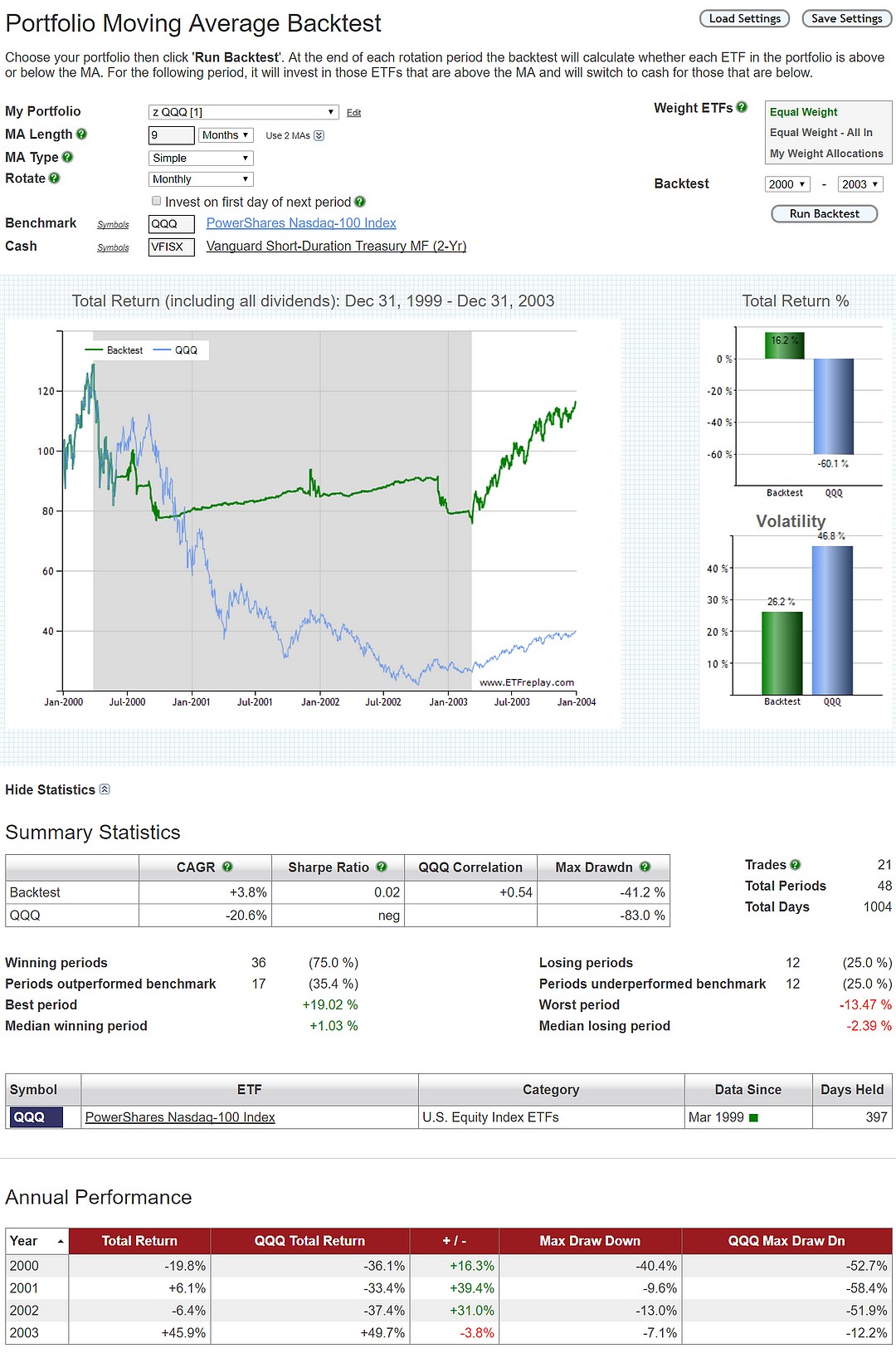Enable 'Invest on first day of next period'
The width and height of the screenshot is (896, 1358).
pos(156,201)
